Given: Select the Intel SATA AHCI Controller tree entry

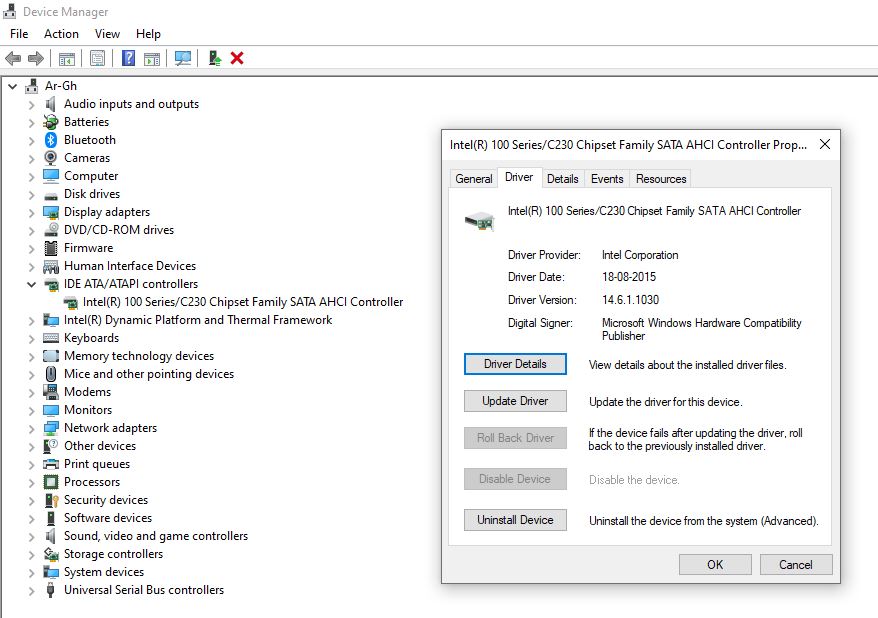Looking at the screenshot, I should [x=242, y=302].
